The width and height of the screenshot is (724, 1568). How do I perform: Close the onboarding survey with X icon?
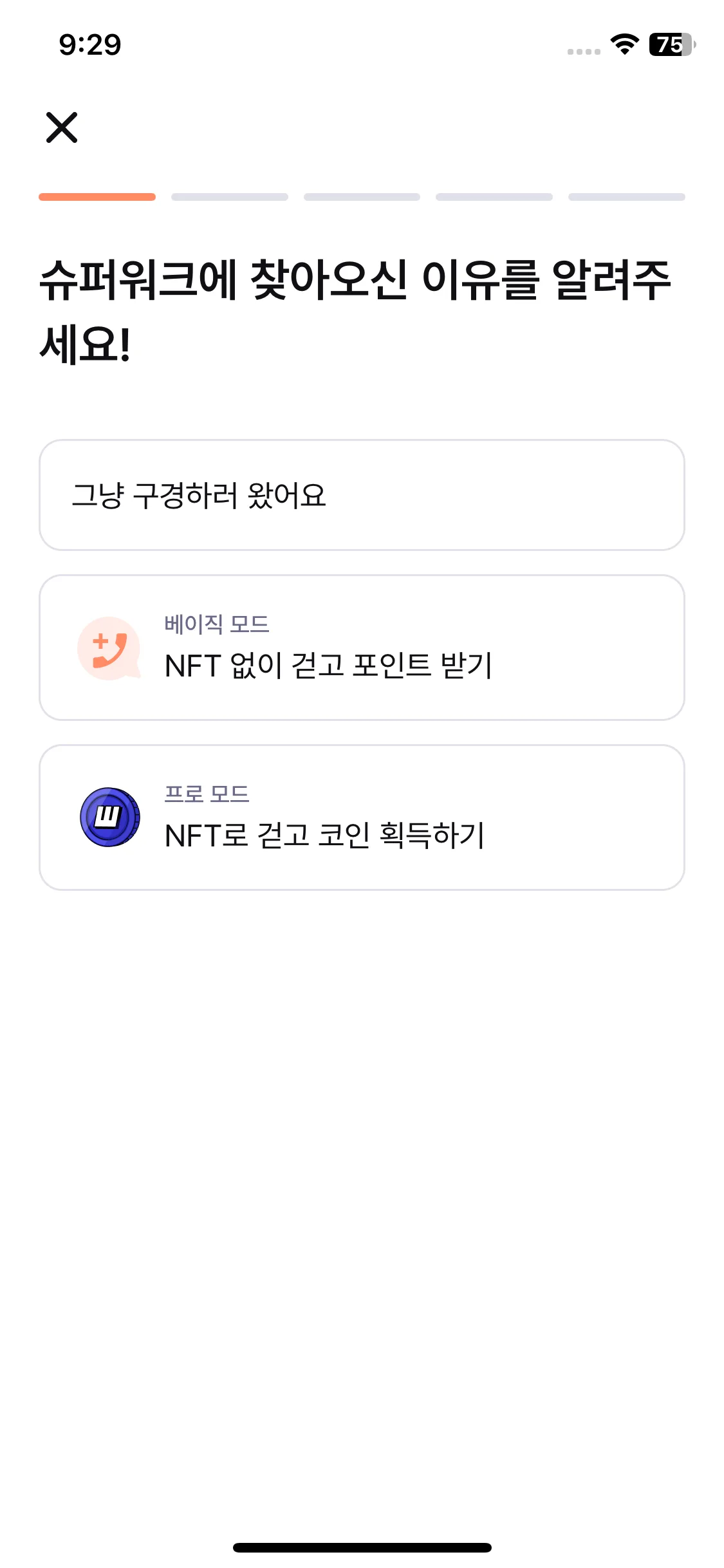pos(62,127)
